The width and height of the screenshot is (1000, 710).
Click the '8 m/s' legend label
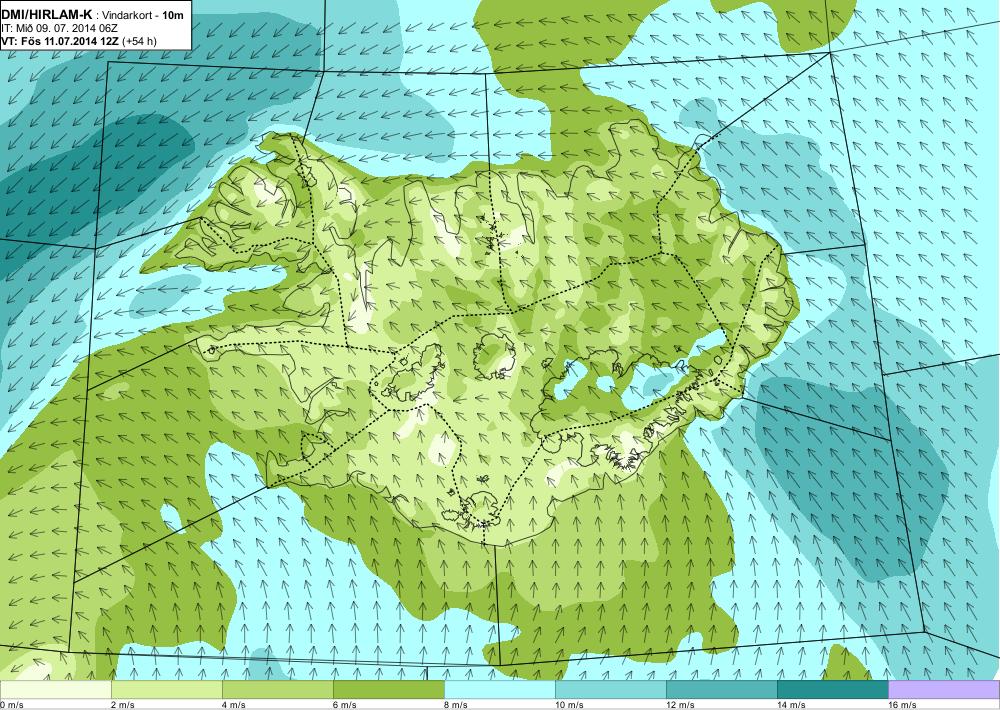[456, 705]
